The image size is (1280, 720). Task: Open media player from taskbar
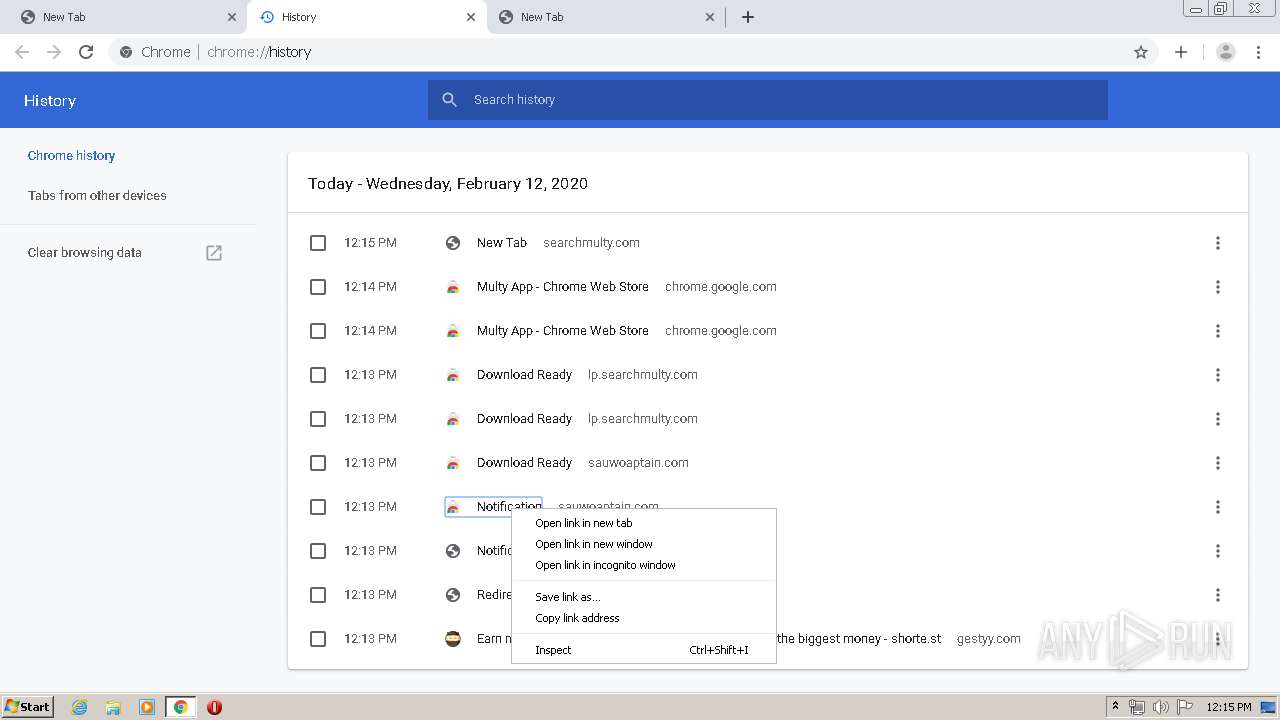tap(147, 707)
